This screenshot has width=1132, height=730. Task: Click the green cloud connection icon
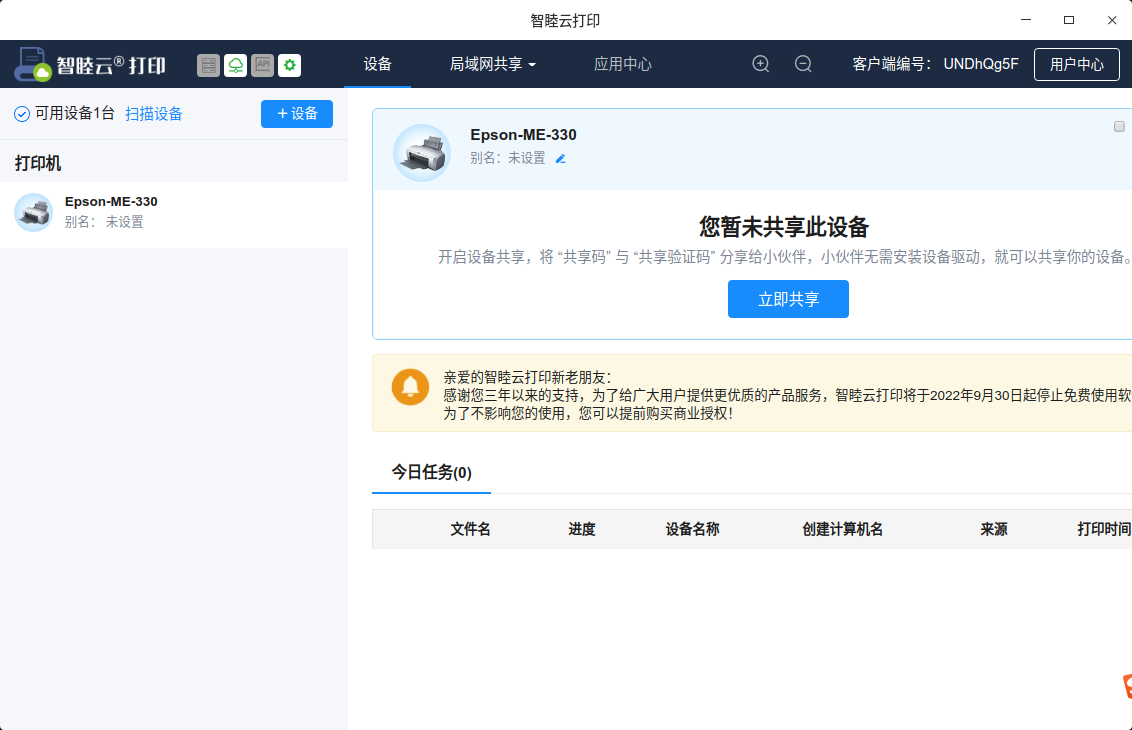235,65
